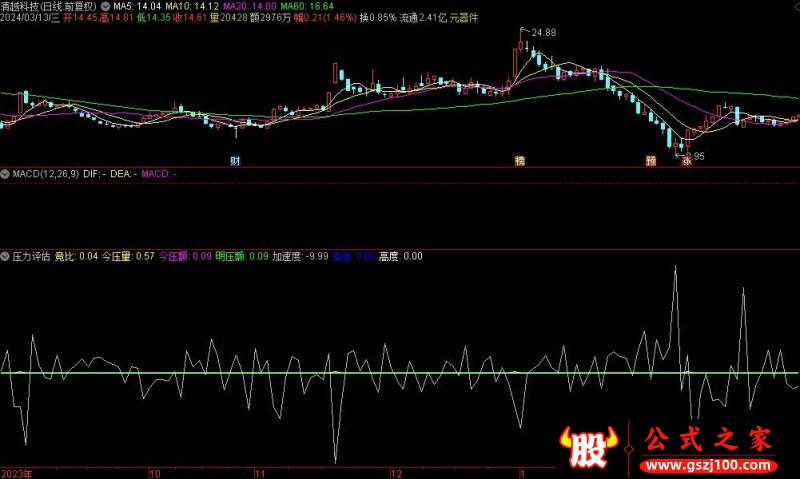This screenshot has width=800, height=479.
Task: Click the 加速度 -9.99 indicator label
Action: pos(300,256)
